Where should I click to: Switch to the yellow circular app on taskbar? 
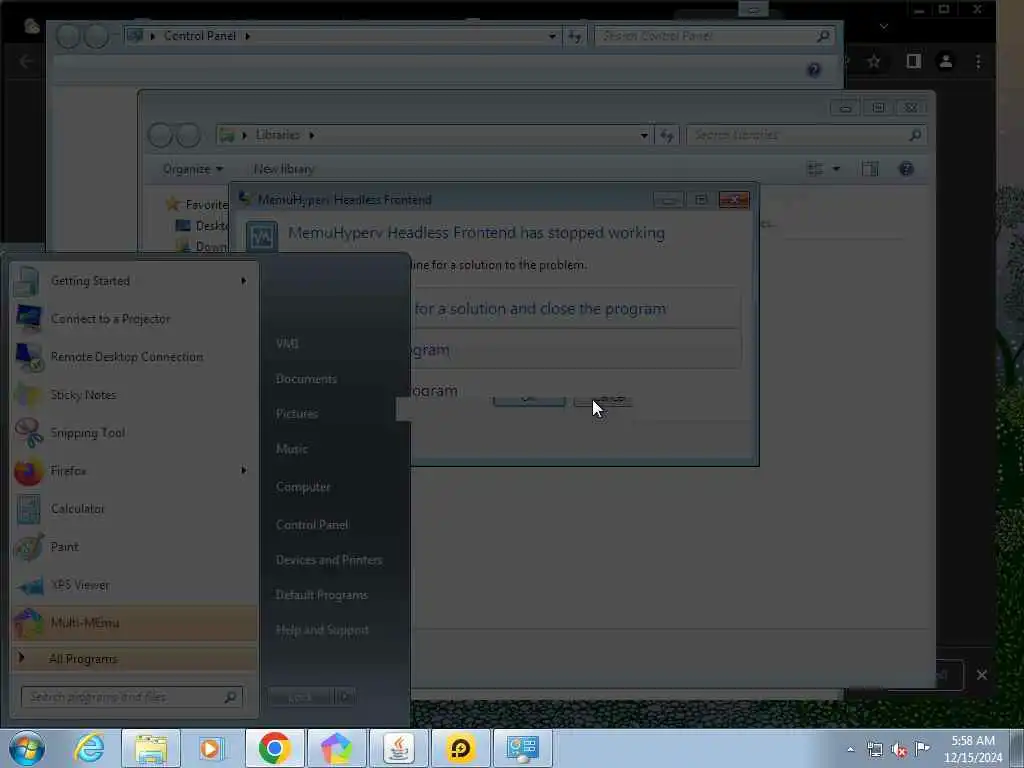(x=460, y=748)
